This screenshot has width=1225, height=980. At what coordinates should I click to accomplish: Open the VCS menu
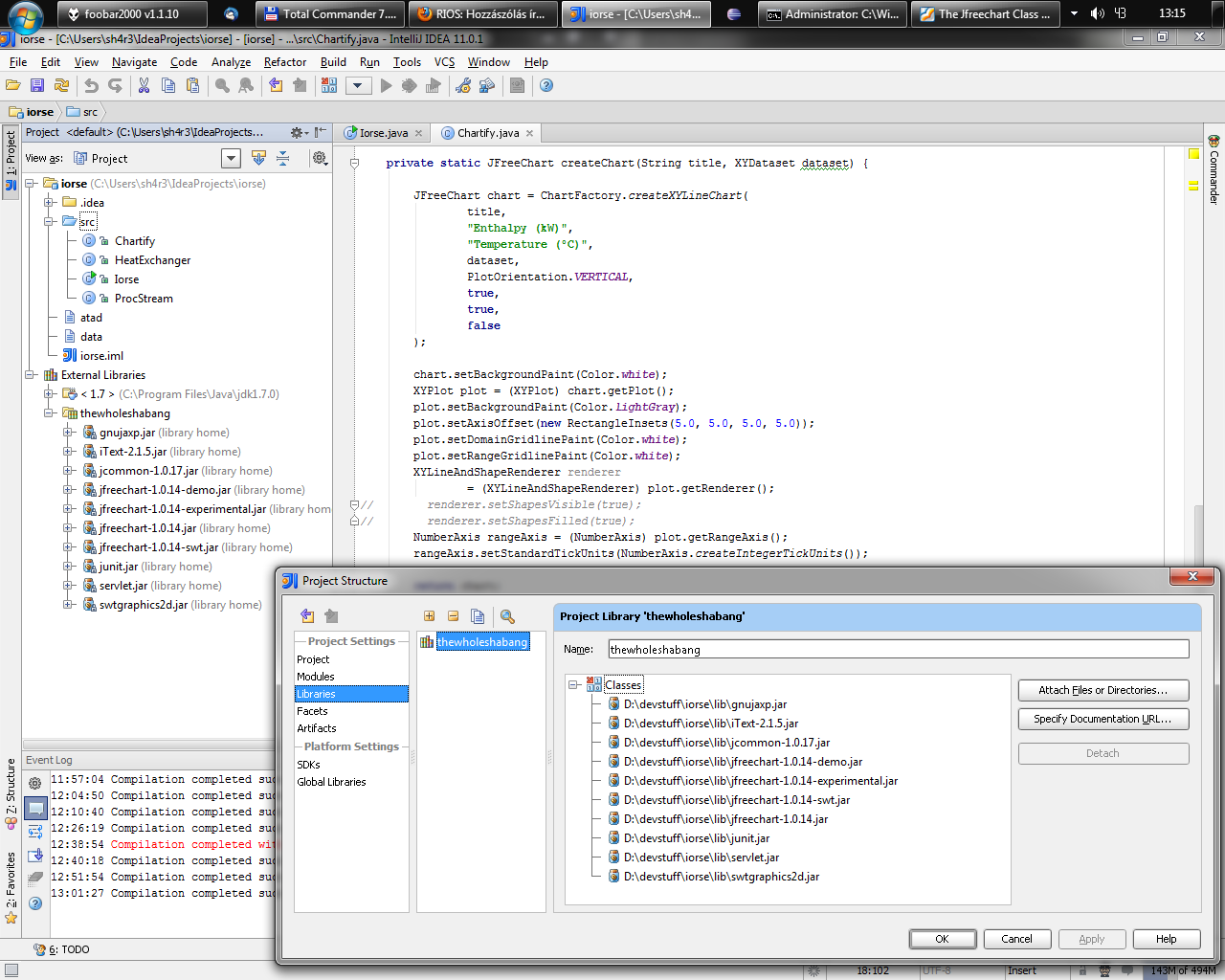click(445, 62)
